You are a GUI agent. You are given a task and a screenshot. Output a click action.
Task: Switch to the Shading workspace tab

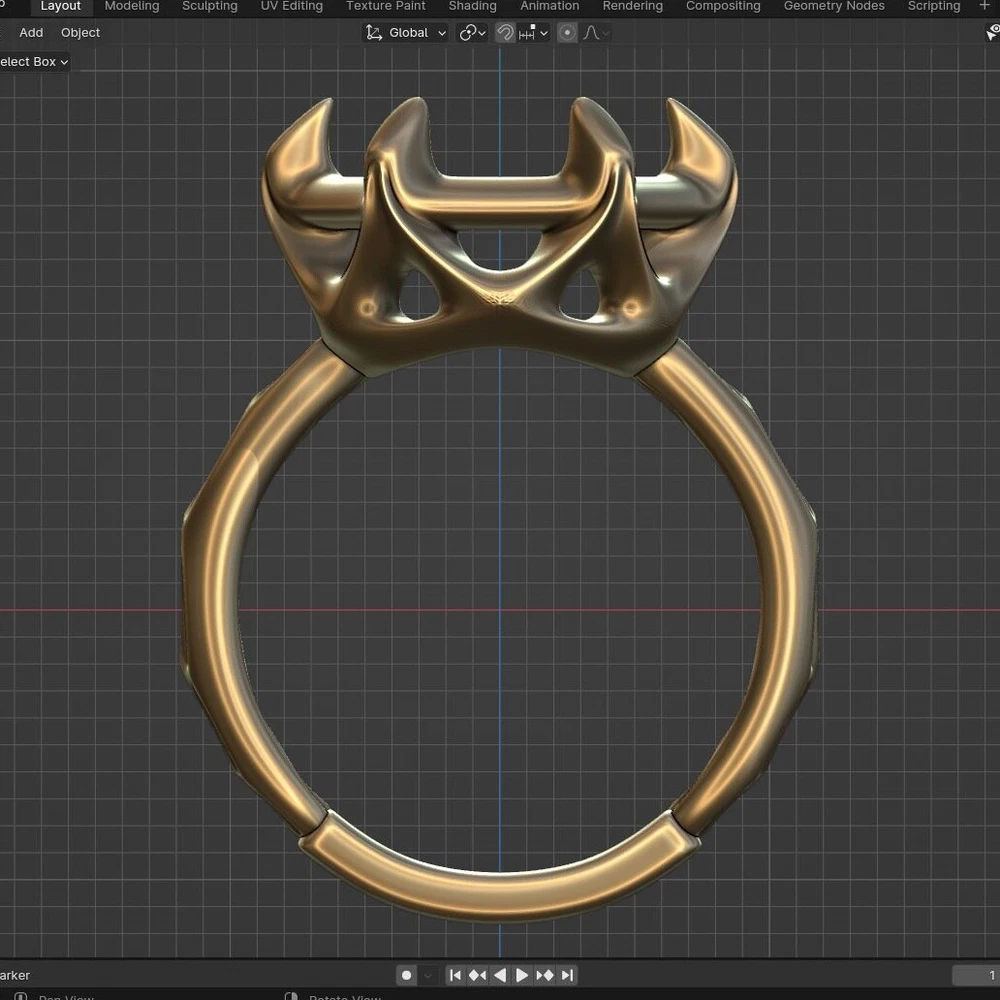[x=472, y=6]
